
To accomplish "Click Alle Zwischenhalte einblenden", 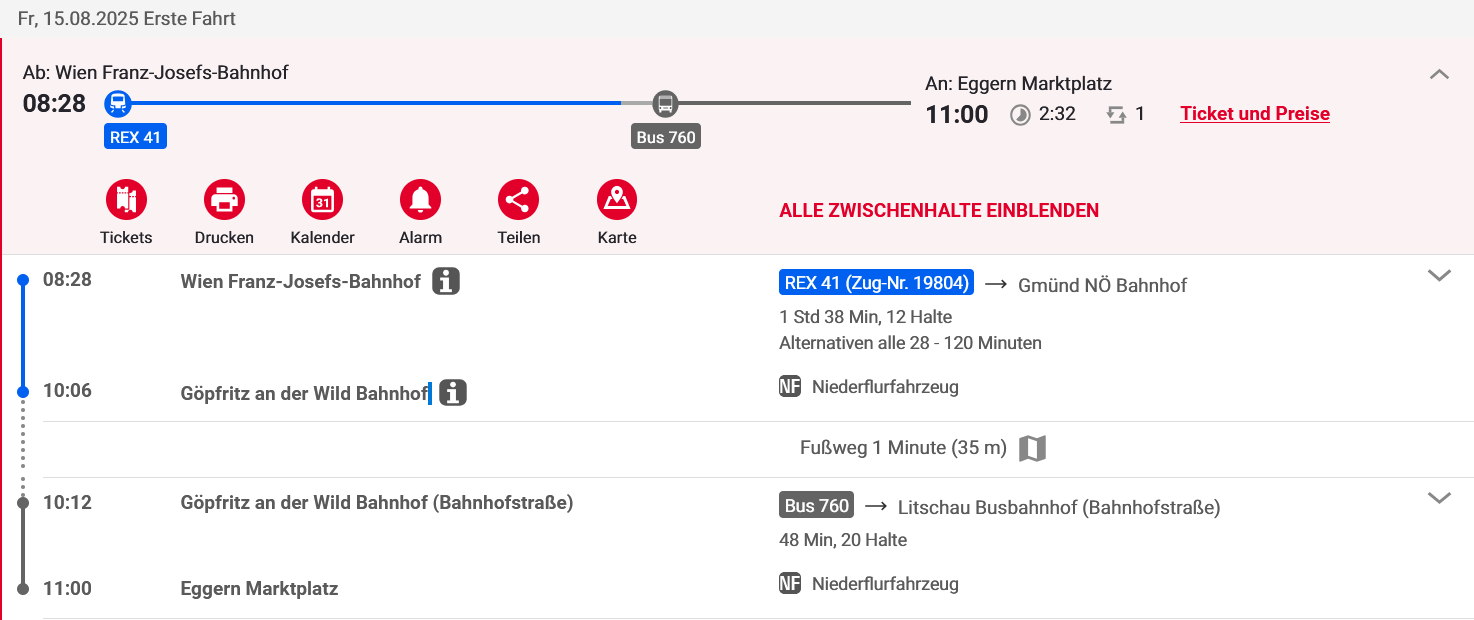I will pyautogui.click(x=938, y=211).
